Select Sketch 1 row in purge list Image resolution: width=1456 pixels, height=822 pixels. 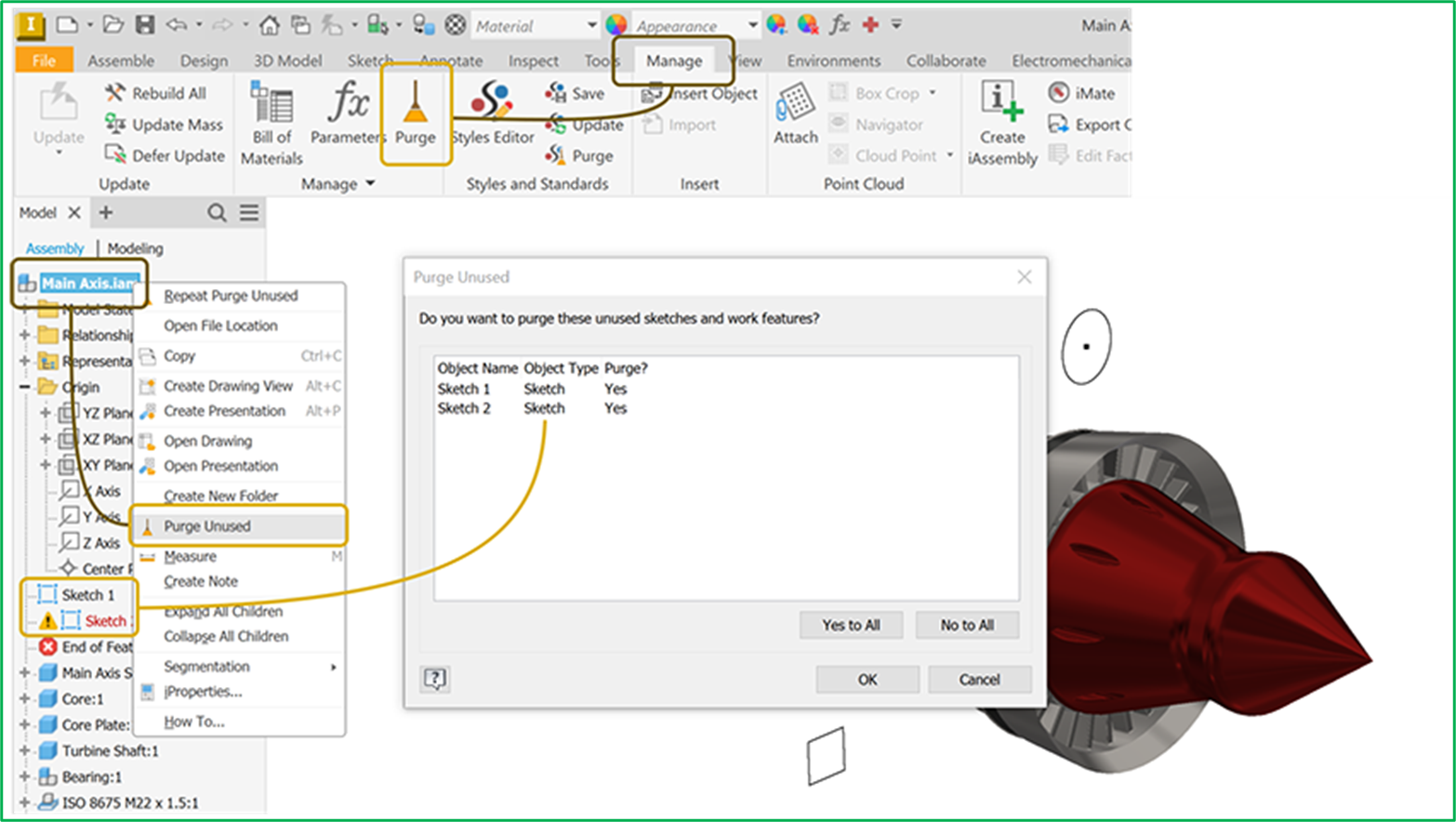pos(532,389)
